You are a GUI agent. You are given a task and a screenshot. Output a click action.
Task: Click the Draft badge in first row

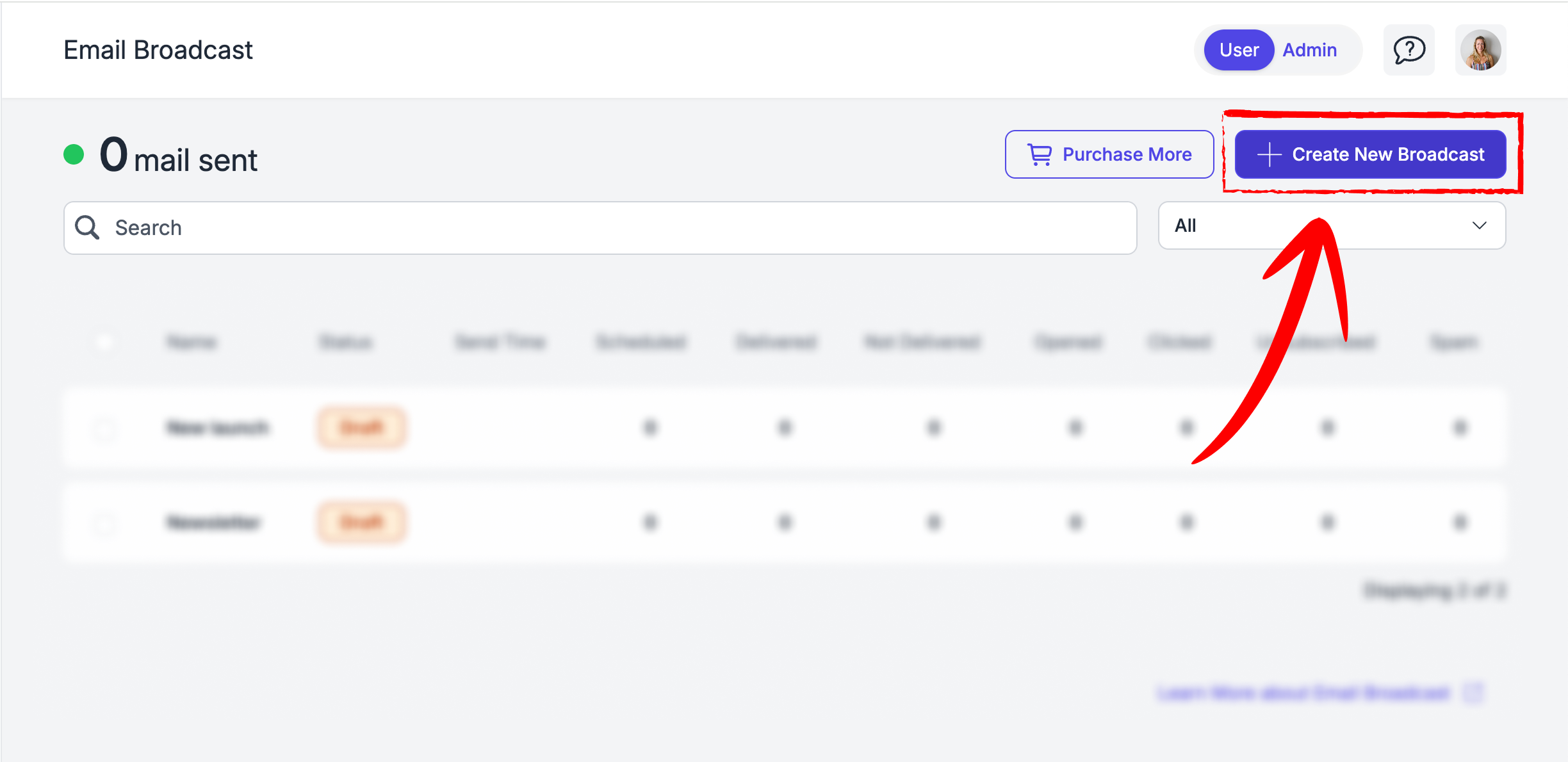tap(362, 427)
